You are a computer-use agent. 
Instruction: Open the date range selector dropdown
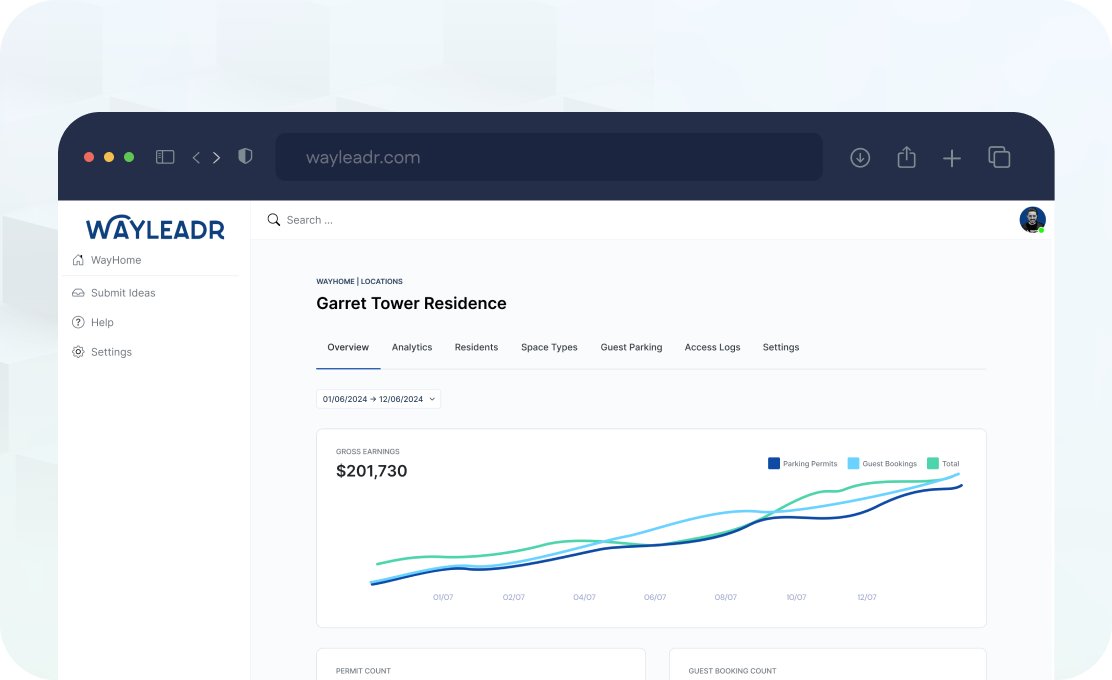pos(378,398)
